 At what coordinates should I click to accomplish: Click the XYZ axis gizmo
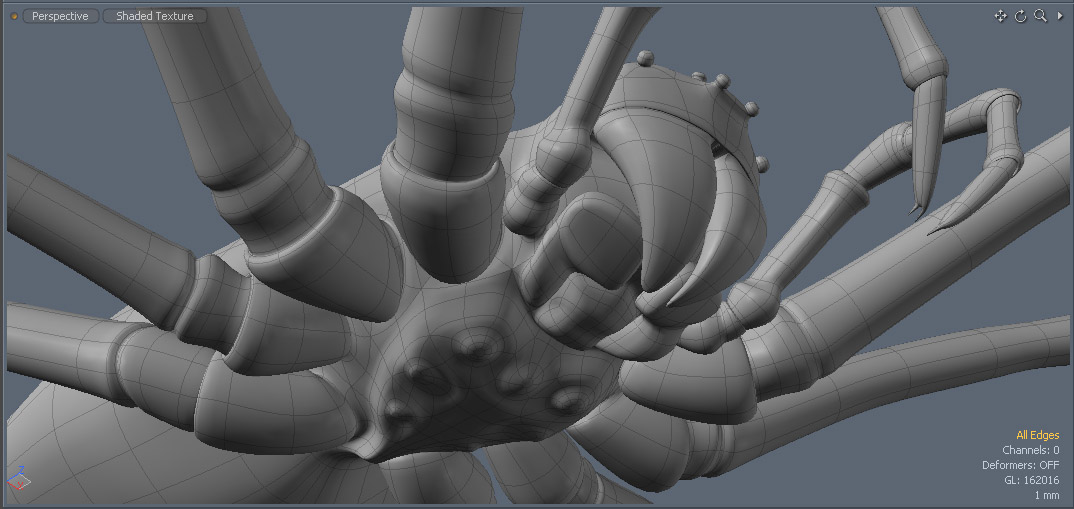(18, 480)
